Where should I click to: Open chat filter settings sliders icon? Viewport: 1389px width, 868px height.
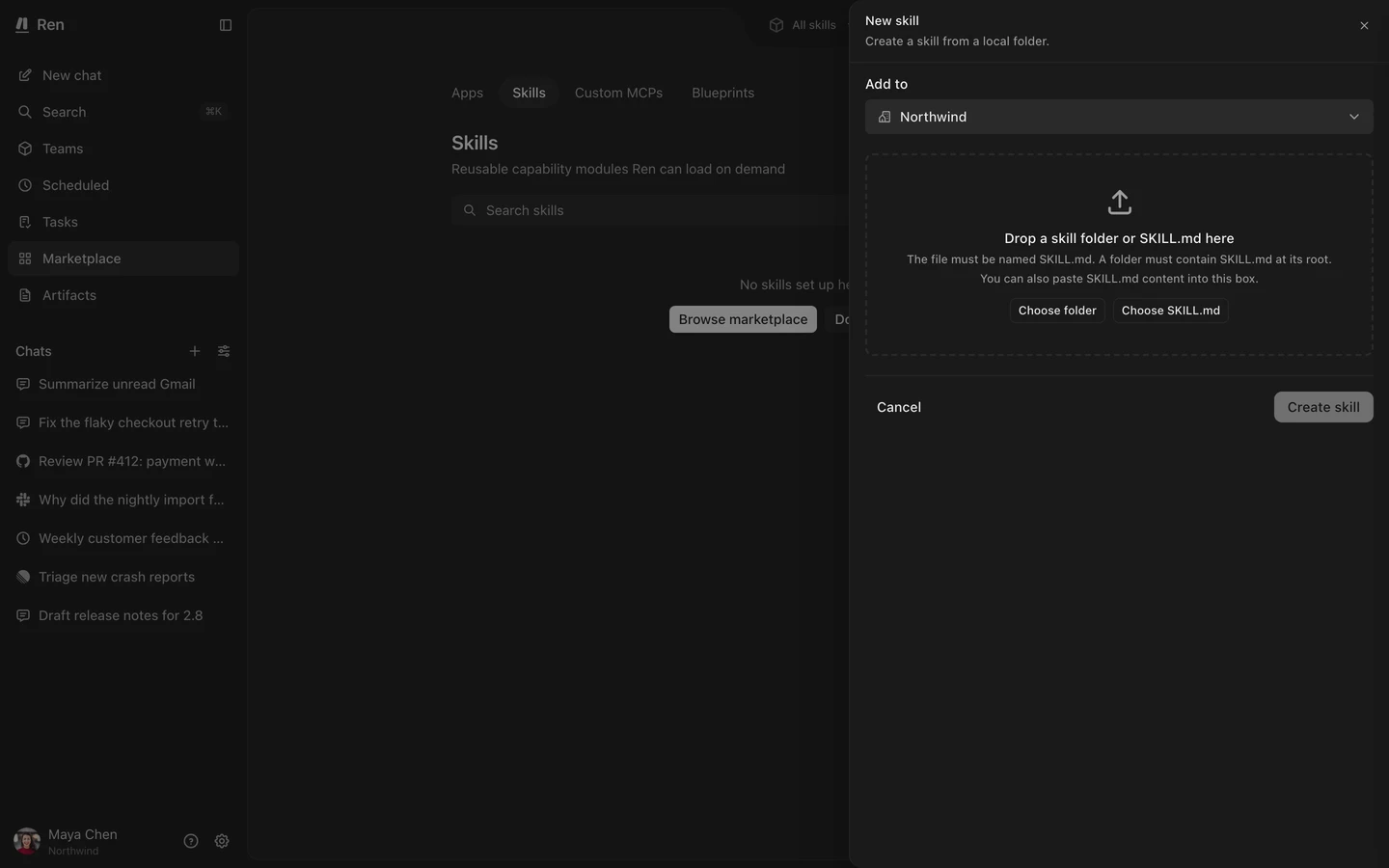pos(224,351)
